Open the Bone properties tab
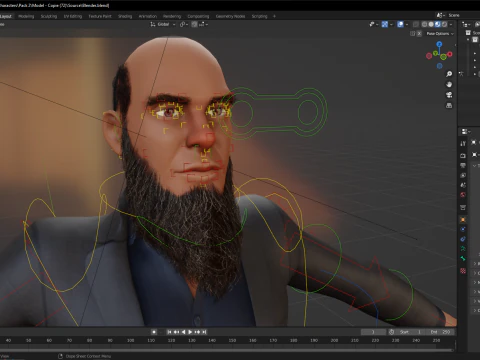 pyautogui.click(x=463, y=259)
